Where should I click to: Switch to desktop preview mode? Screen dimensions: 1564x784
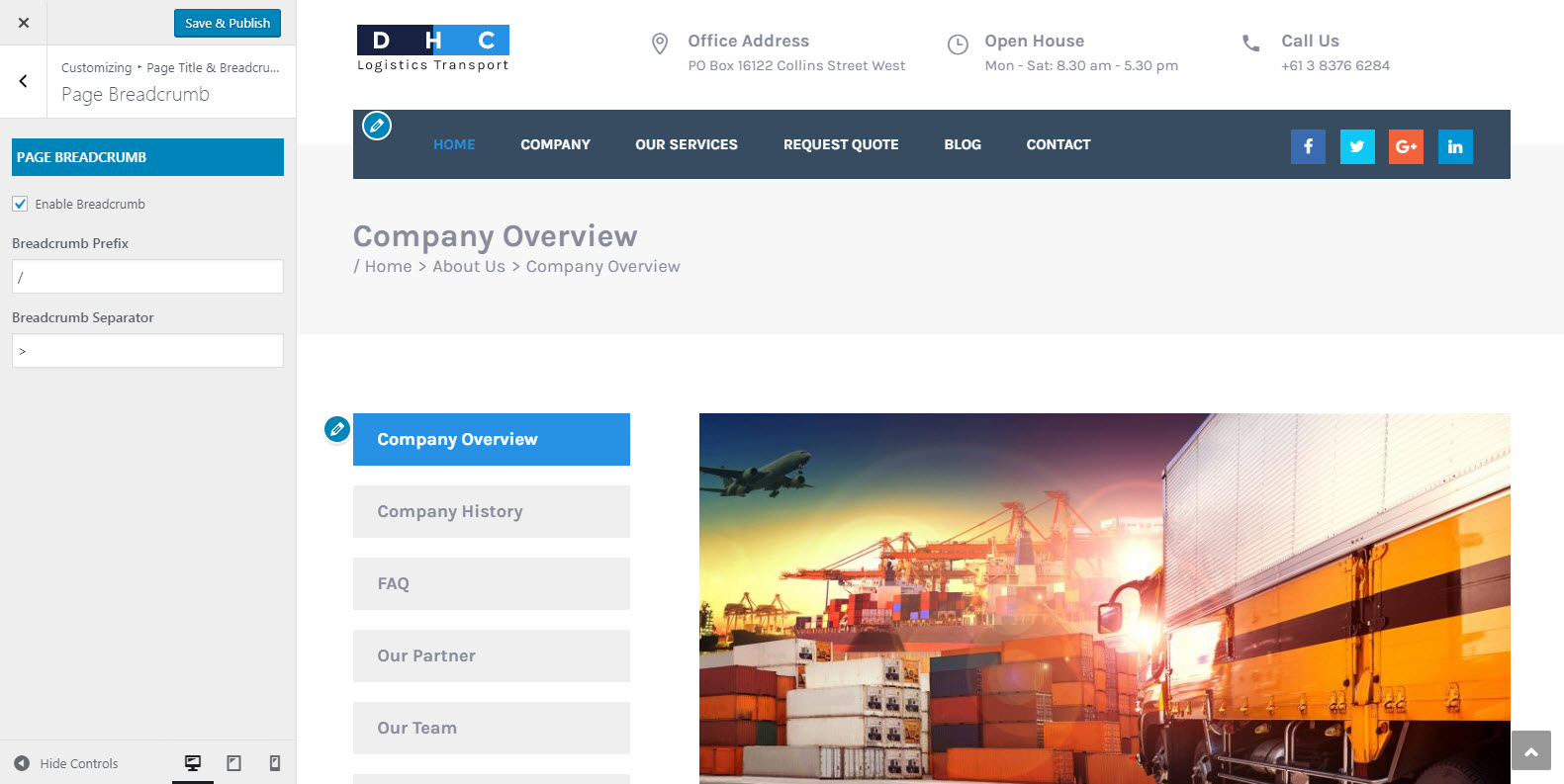coord(193,763)
